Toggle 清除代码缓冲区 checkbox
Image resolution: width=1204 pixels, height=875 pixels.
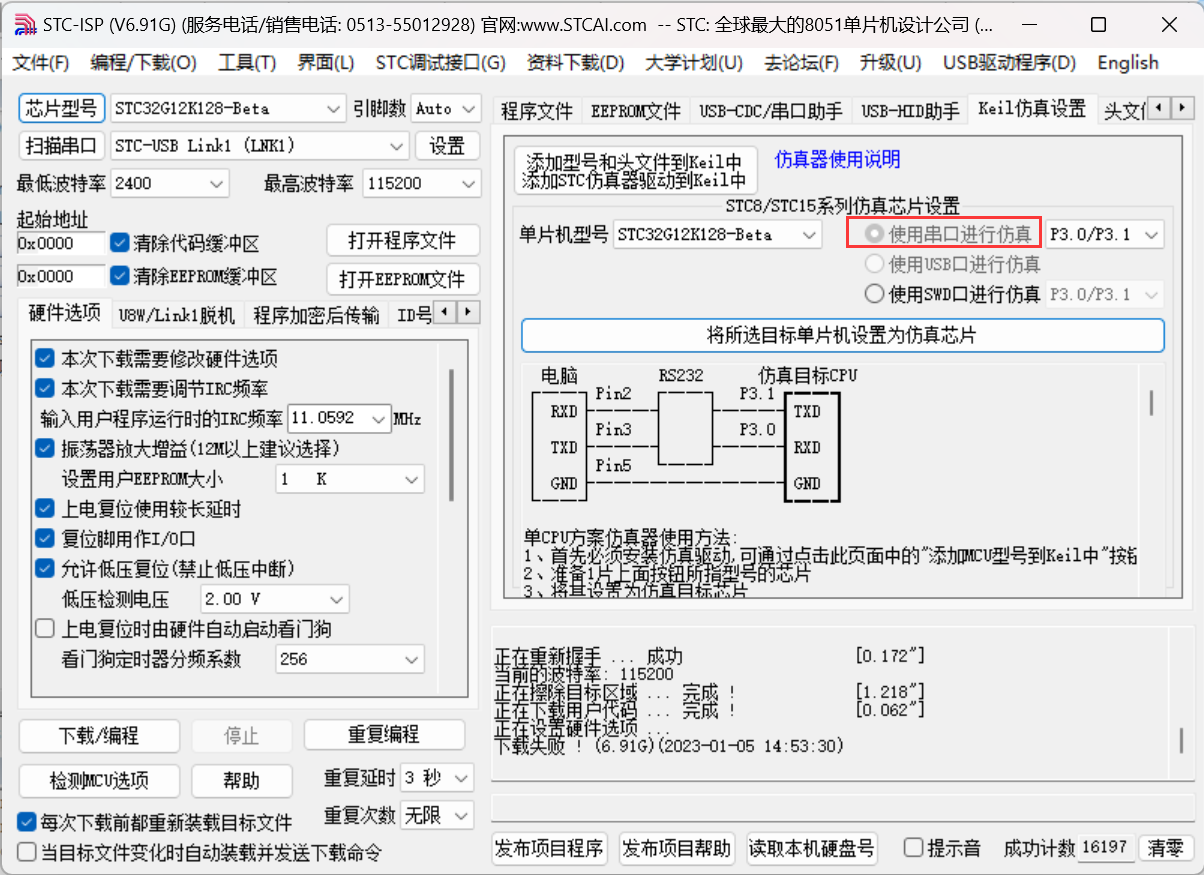pos(120,243)
